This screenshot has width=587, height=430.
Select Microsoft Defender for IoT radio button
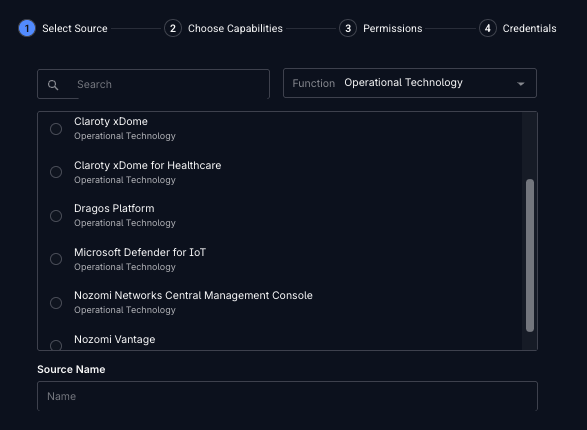pyautogui.click(x=56, y=259)
